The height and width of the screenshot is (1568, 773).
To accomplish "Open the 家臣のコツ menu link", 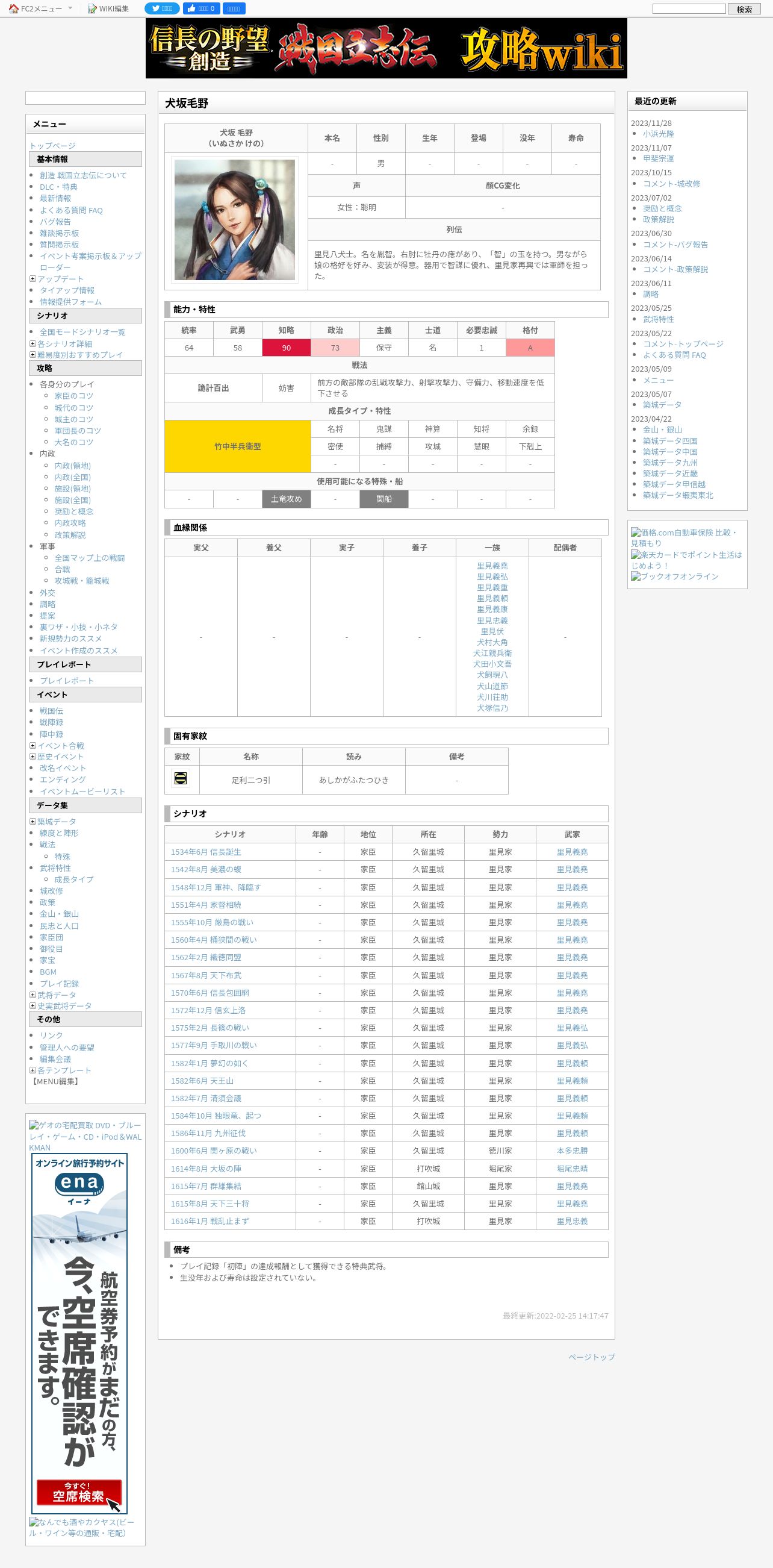I will pyautogui.click(x=74, y=396).
